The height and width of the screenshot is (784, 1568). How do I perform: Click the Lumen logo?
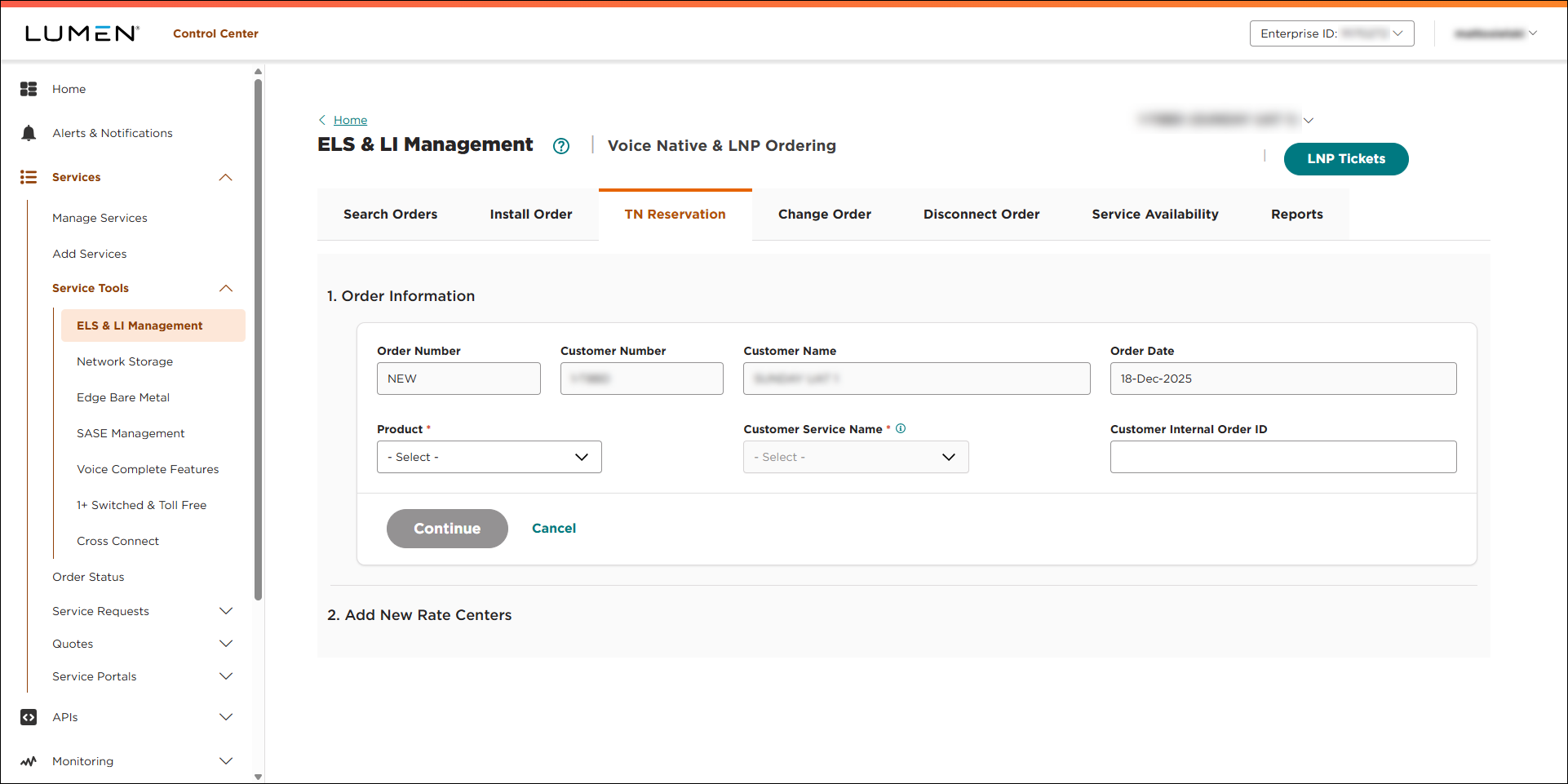(x=81, y=33)
